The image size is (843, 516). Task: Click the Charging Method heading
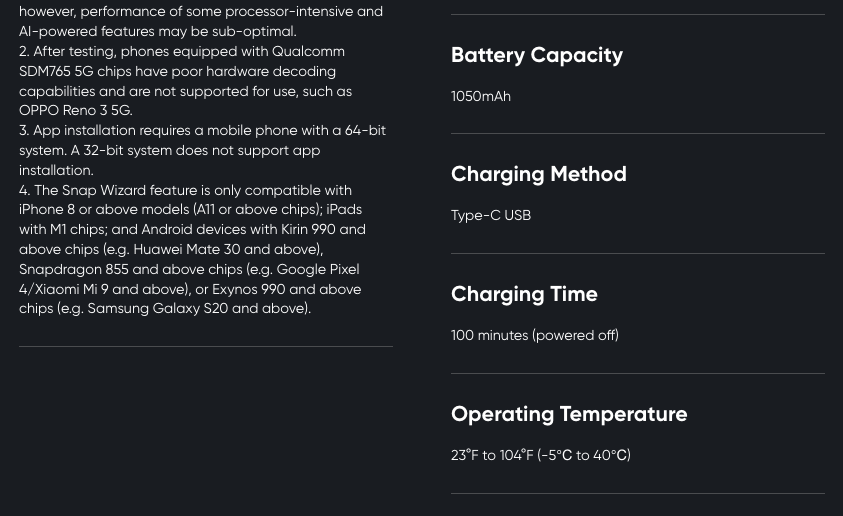tap(539, 175)
